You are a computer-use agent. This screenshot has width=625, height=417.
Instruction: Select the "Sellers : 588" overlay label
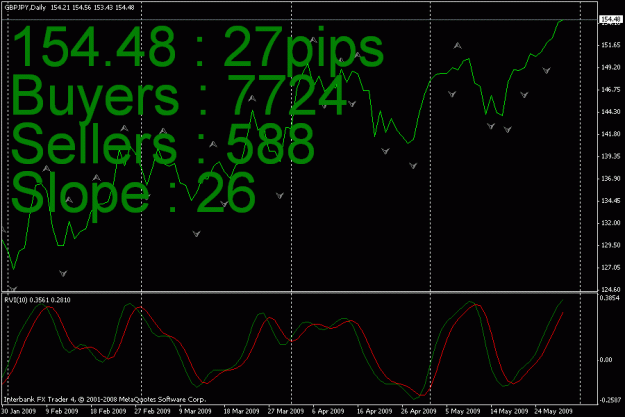point(163,144)
